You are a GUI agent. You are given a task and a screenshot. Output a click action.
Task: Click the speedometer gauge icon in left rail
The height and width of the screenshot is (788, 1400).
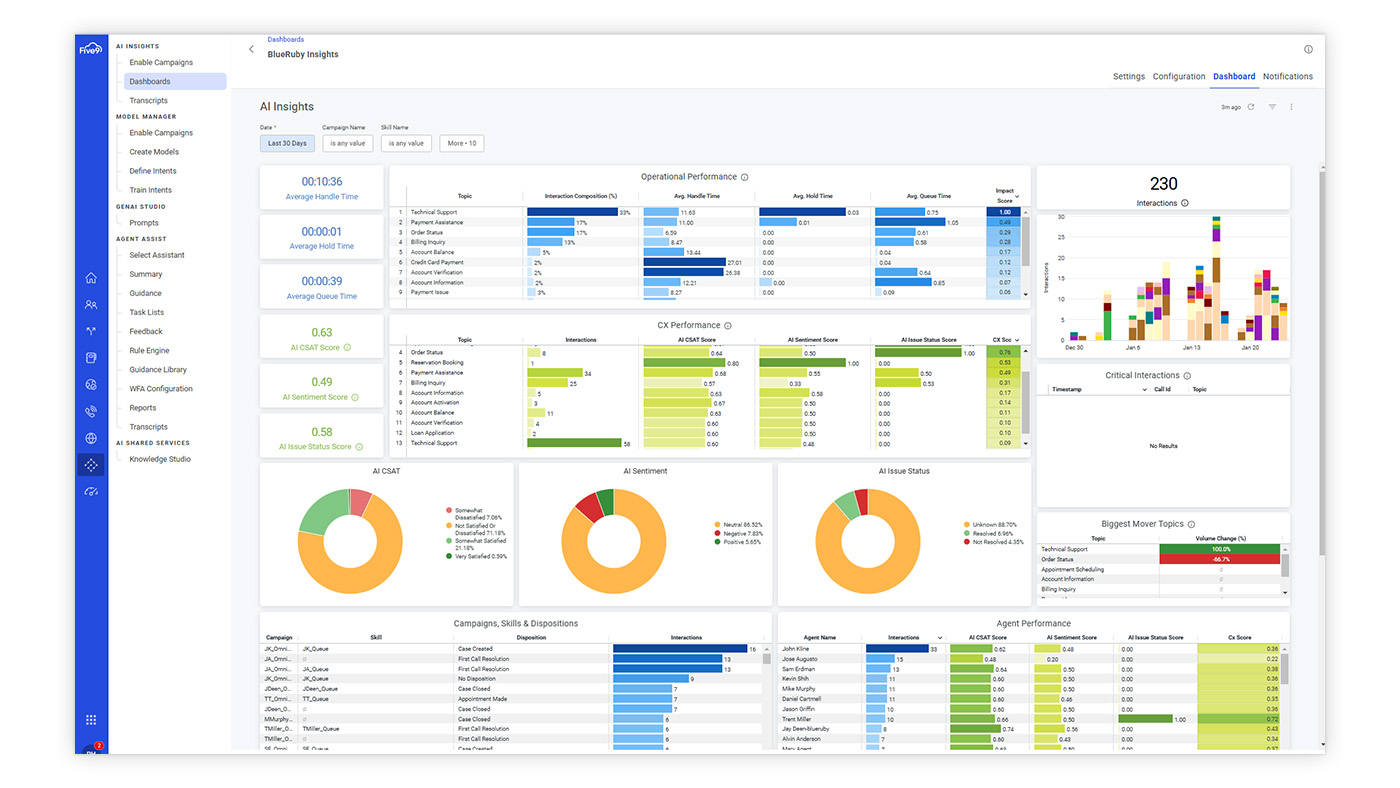(x=91, y=492)
